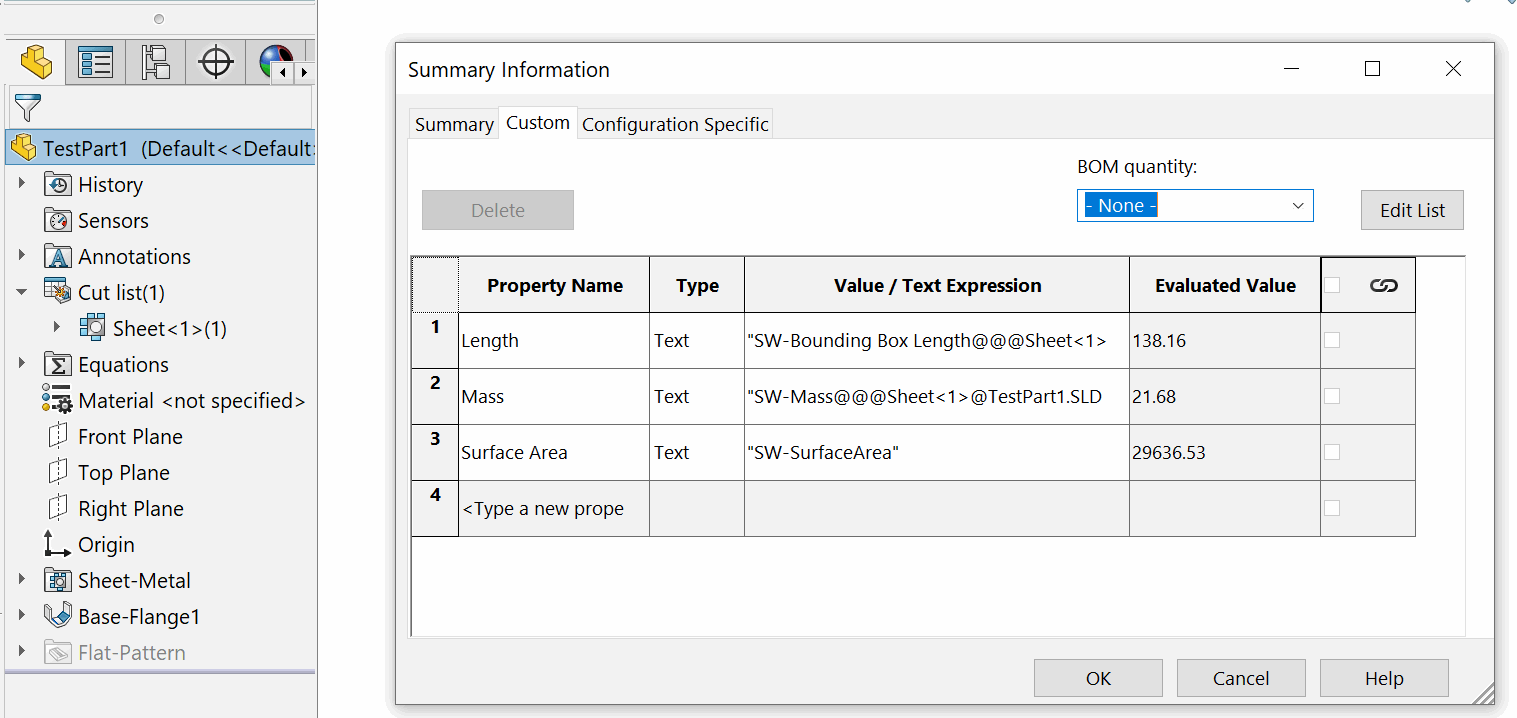Expand the Equations tree node

pos(22,363)
